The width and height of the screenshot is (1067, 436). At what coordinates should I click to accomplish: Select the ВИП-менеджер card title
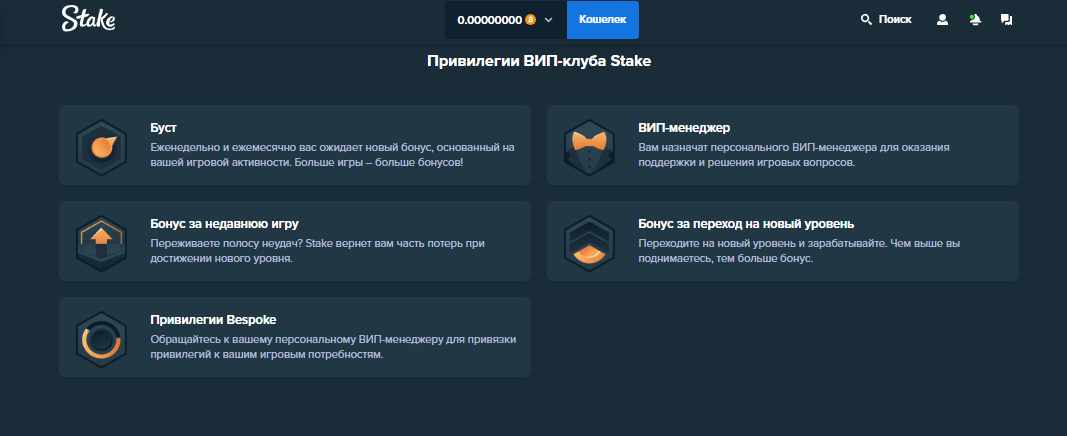(x=684, y=128)
